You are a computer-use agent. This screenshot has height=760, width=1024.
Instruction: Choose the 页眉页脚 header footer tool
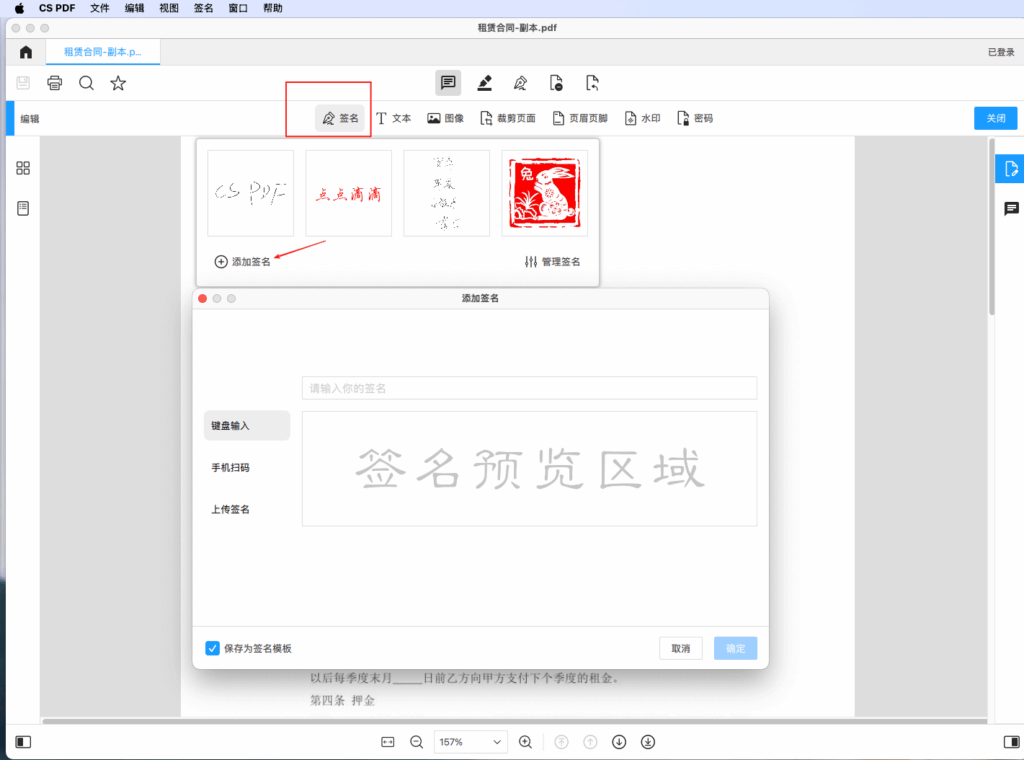[580, 118]
